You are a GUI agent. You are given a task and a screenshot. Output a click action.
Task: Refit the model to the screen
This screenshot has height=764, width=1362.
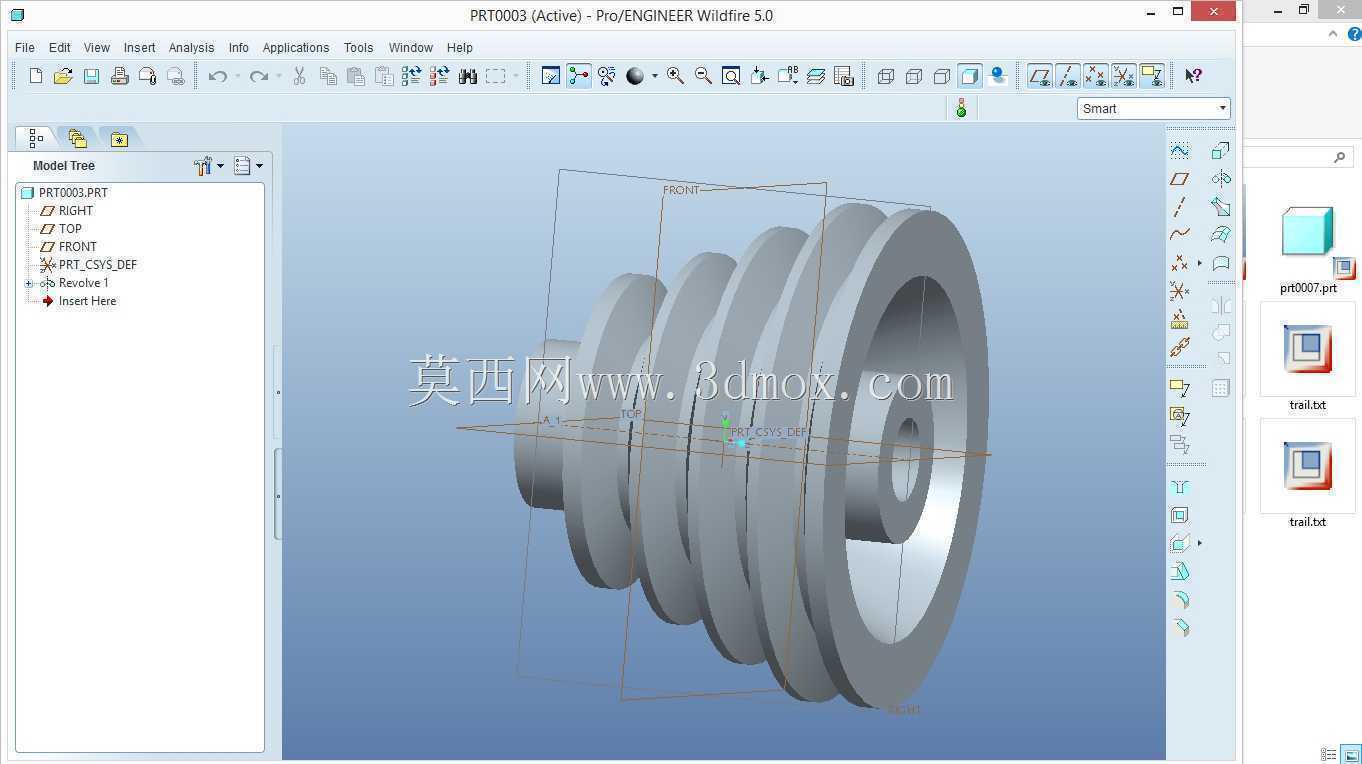click(x=731, y=76)
